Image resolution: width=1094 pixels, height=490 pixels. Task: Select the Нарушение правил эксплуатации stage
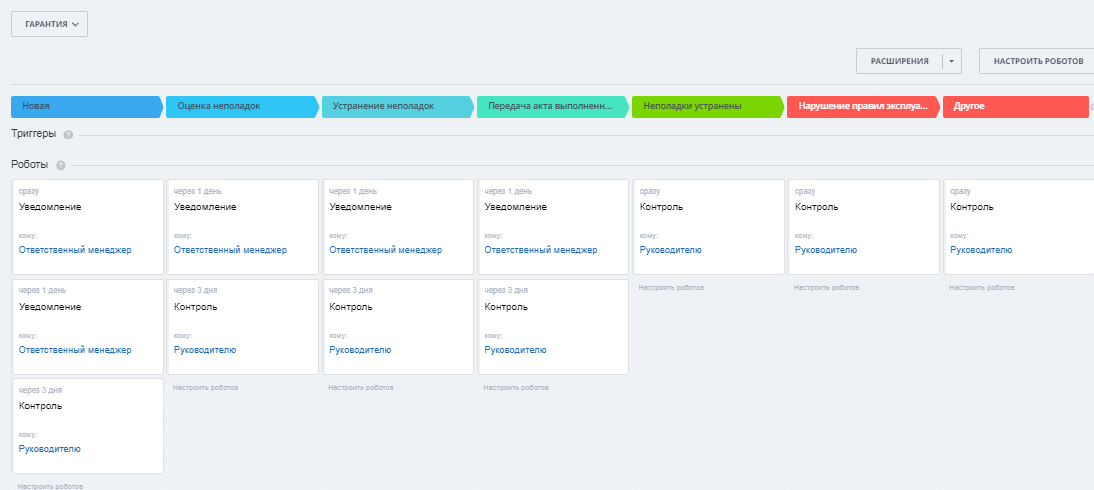(x=862, y=106)
